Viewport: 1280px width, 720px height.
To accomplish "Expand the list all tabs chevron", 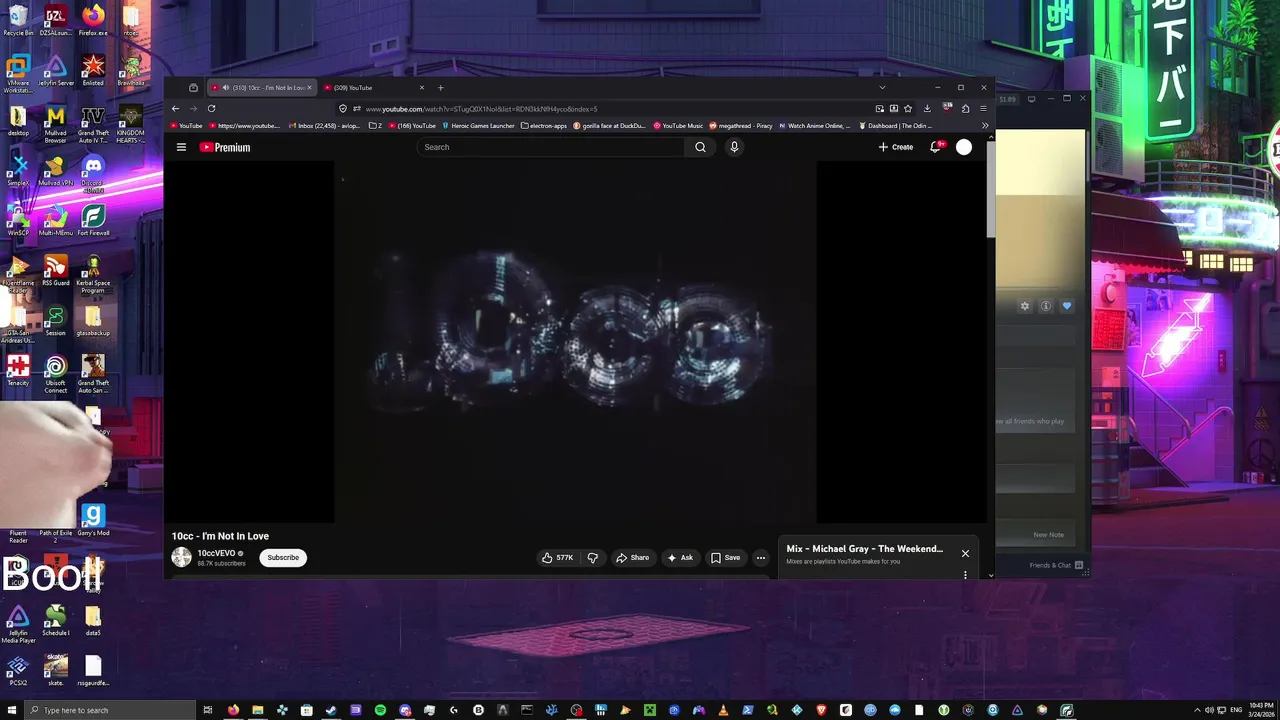I will click(x=882, y=88).
